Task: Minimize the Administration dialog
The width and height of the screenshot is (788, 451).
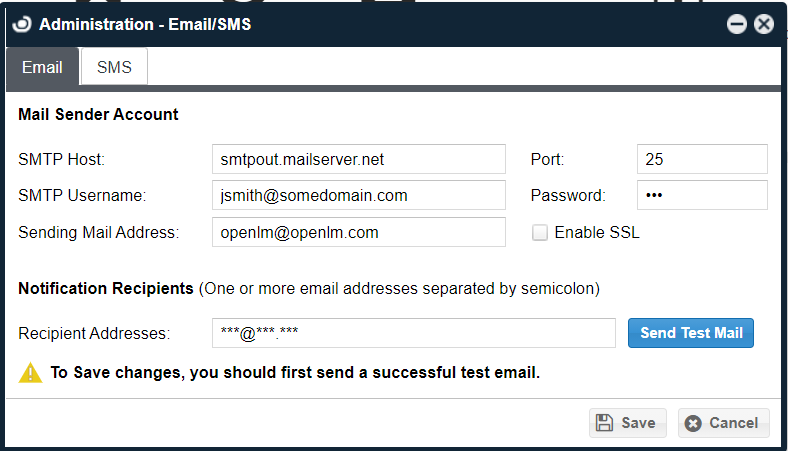Action: coord(737,24)
